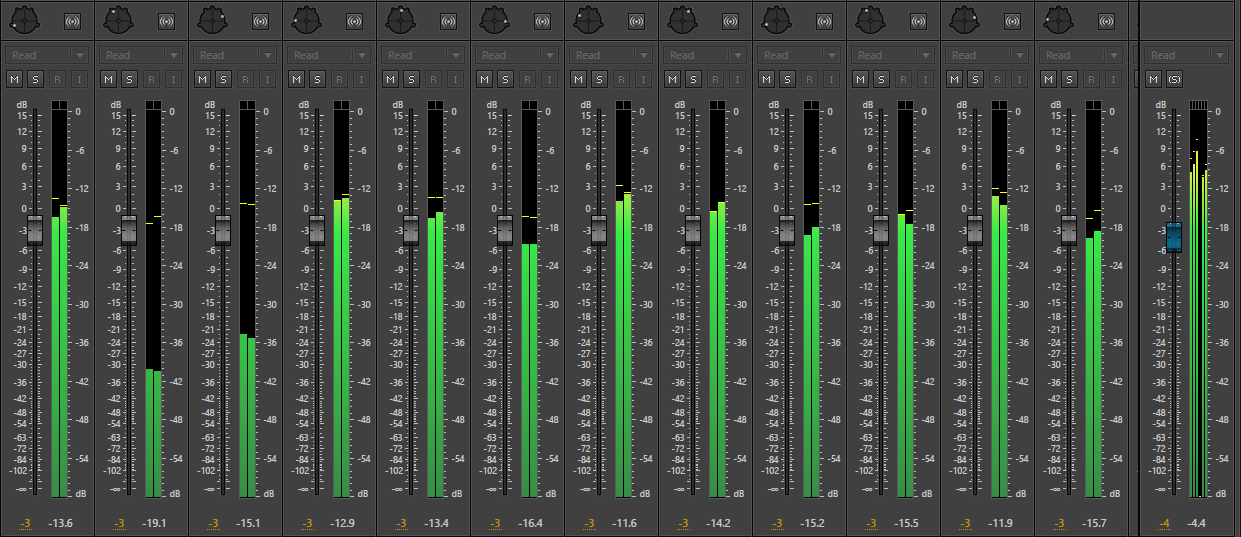Click the blue master volume fader handle
Screen dimensions: 1241x537
1174,237
